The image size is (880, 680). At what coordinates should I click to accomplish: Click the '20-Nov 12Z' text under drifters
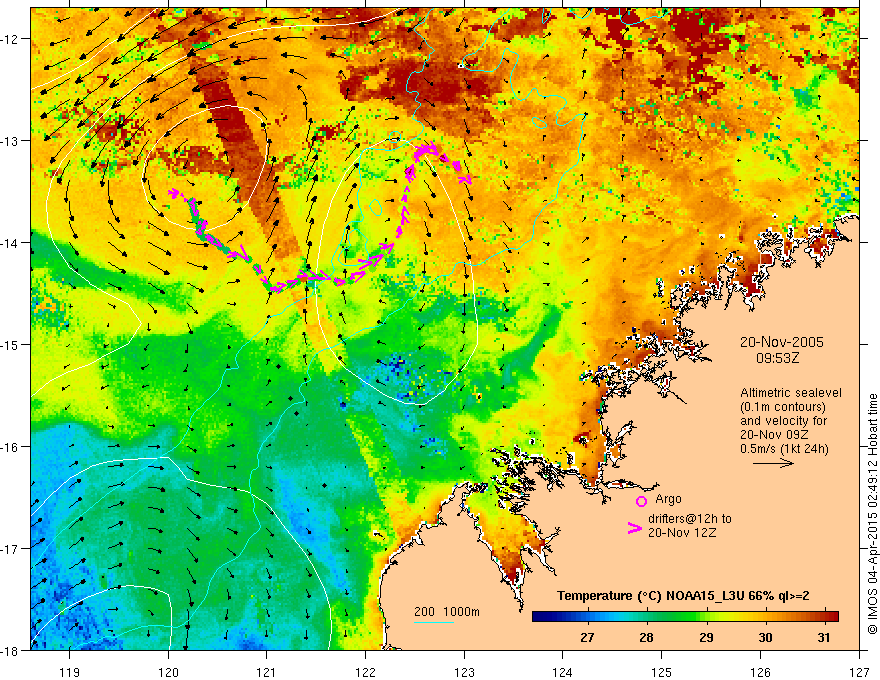(x=682, y=533)
